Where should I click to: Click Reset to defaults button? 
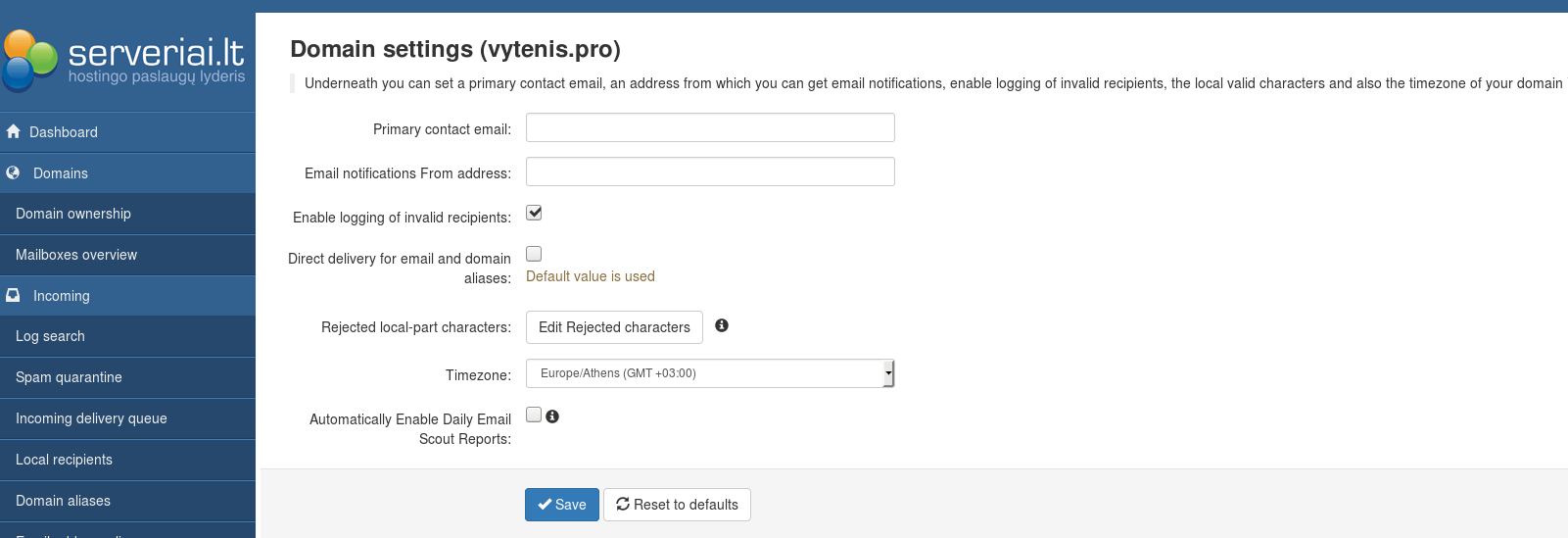point(677,505)
